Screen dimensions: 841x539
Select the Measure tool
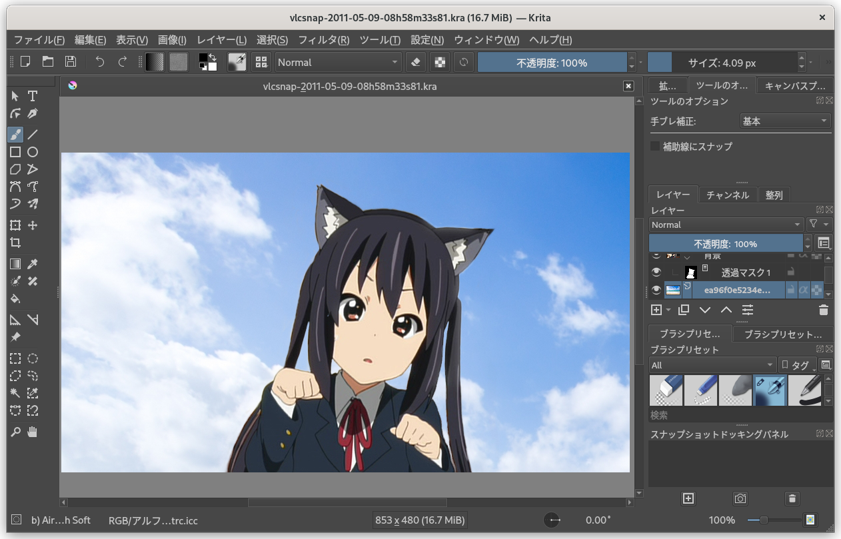tap(33, 320)
